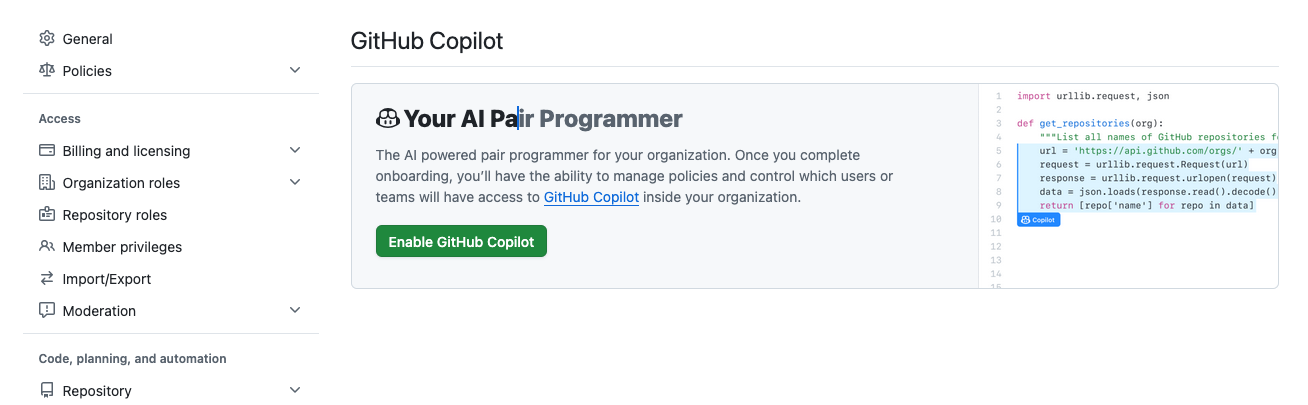Click the Member privileges people icon
The height and width of the screenshot is (405, 1308).
coord(47,247)
